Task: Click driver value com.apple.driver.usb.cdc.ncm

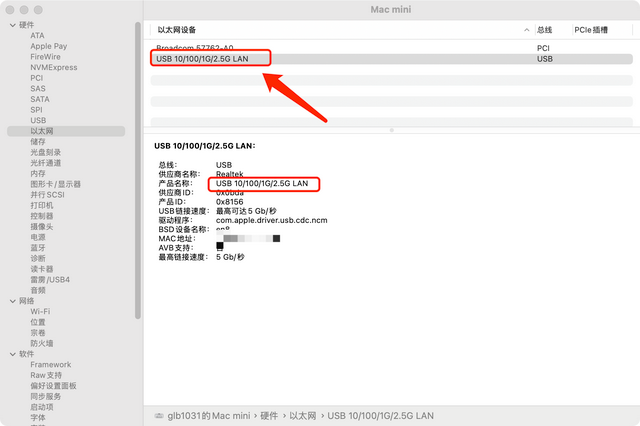Action: 271,220
